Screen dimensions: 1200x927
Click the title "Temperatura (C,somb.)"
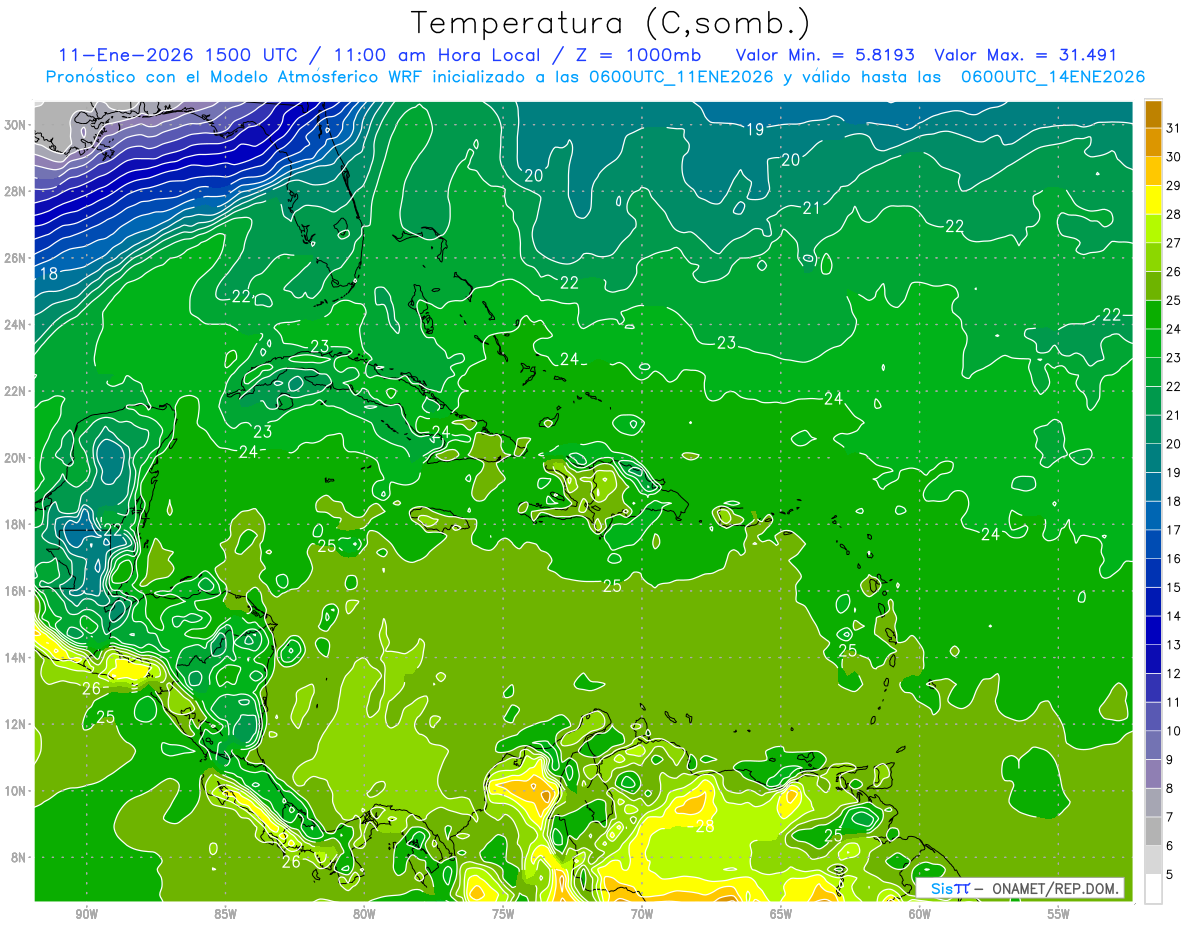click(611, 23)
